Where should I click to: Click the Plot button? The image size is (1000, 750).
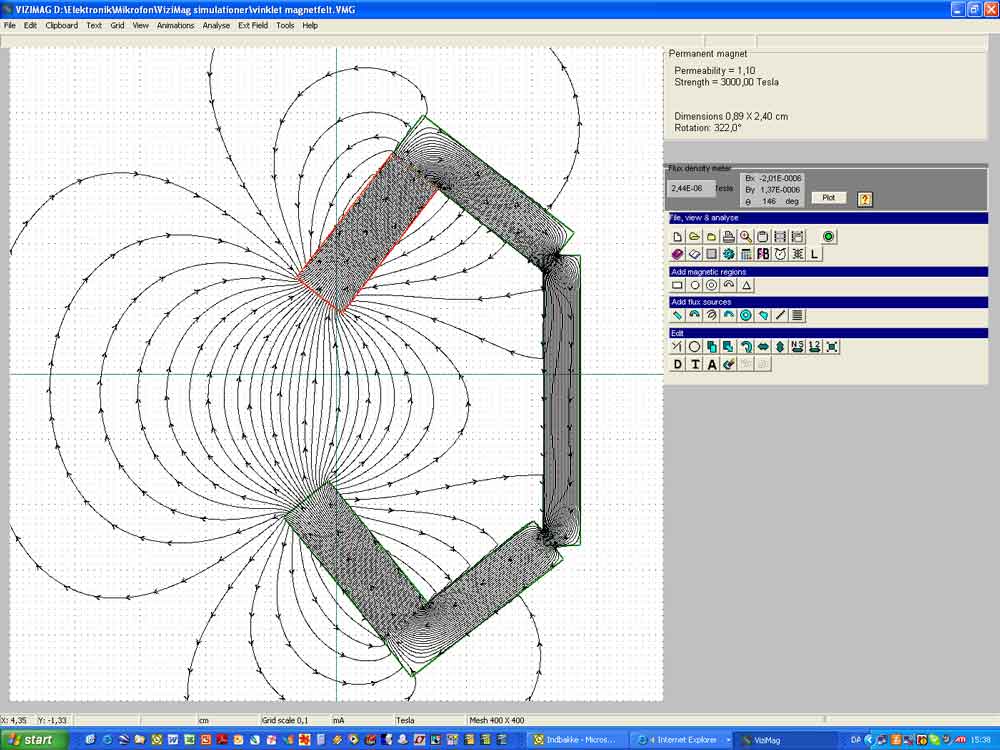(x=828, y=198)
